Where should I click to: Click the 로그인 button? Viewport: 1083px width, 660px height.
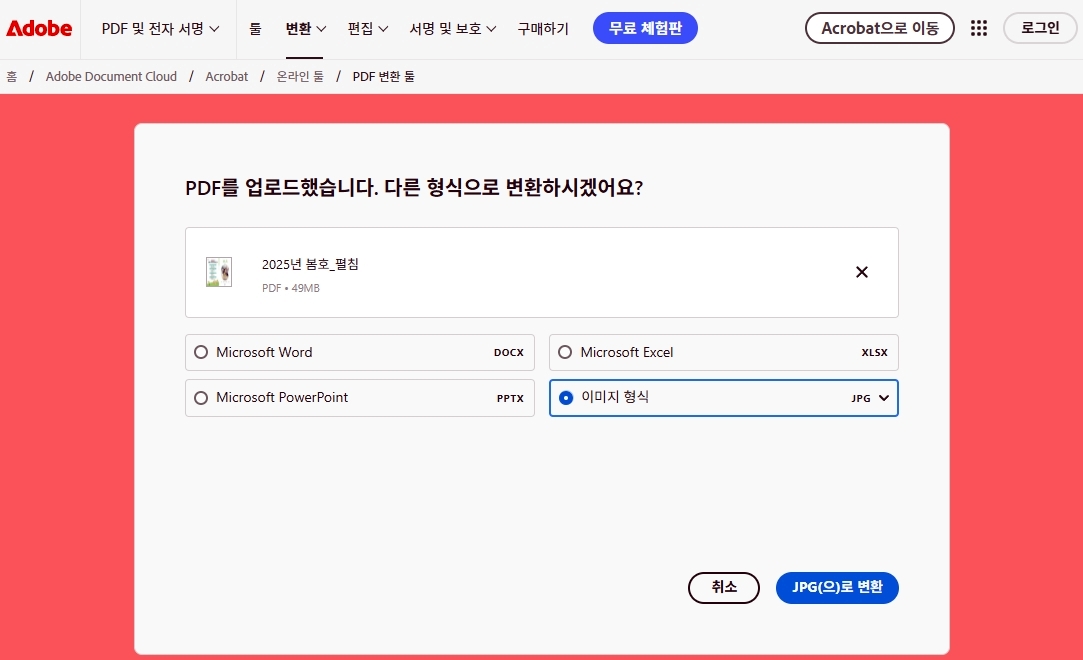(x=1040, y=28)
